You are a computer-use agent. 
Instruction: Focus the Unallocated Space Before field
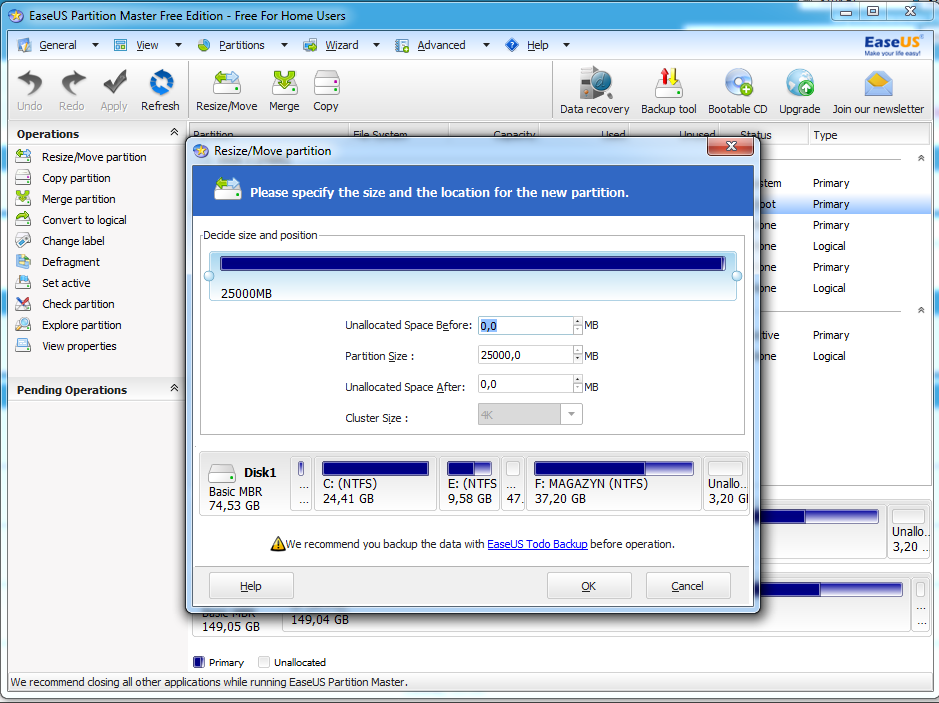(525, 325)
